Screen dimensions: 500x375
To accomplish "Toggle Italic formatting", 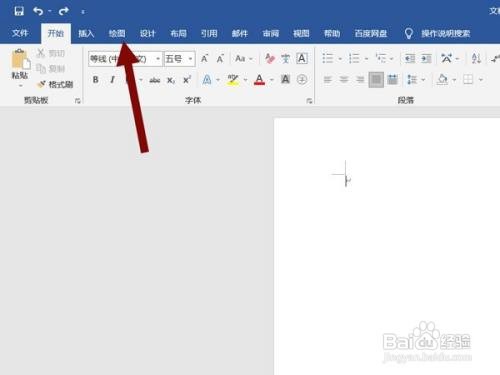I will (x=112, y=80).
